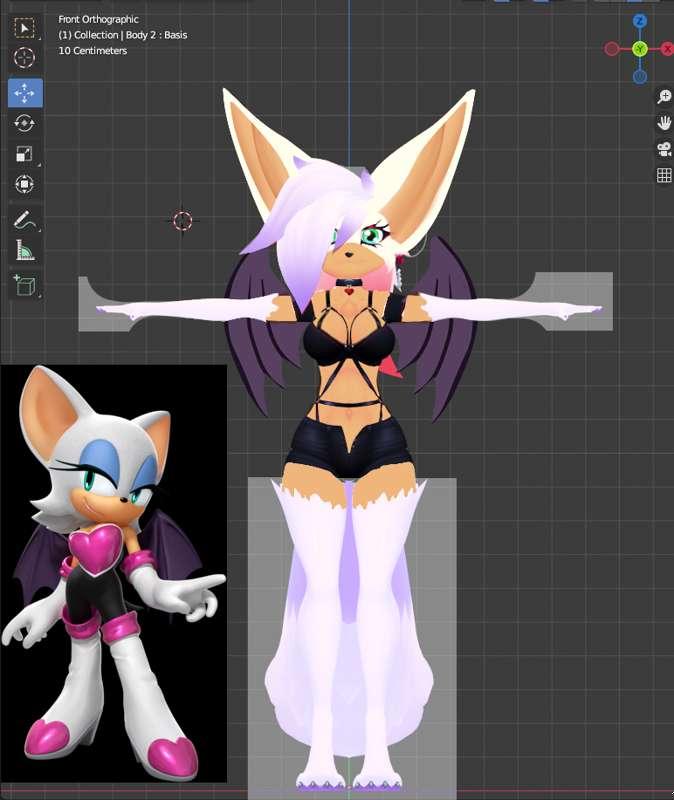
Task: Toggle perspective/orthographic grid icon
Action: point(664,175)
